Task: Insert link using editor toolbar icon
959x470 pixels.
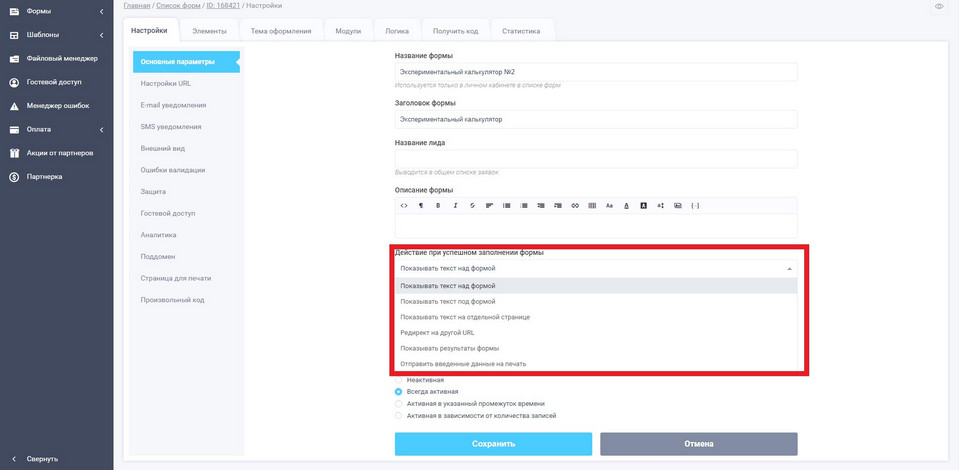Action: tap(575, 206)
